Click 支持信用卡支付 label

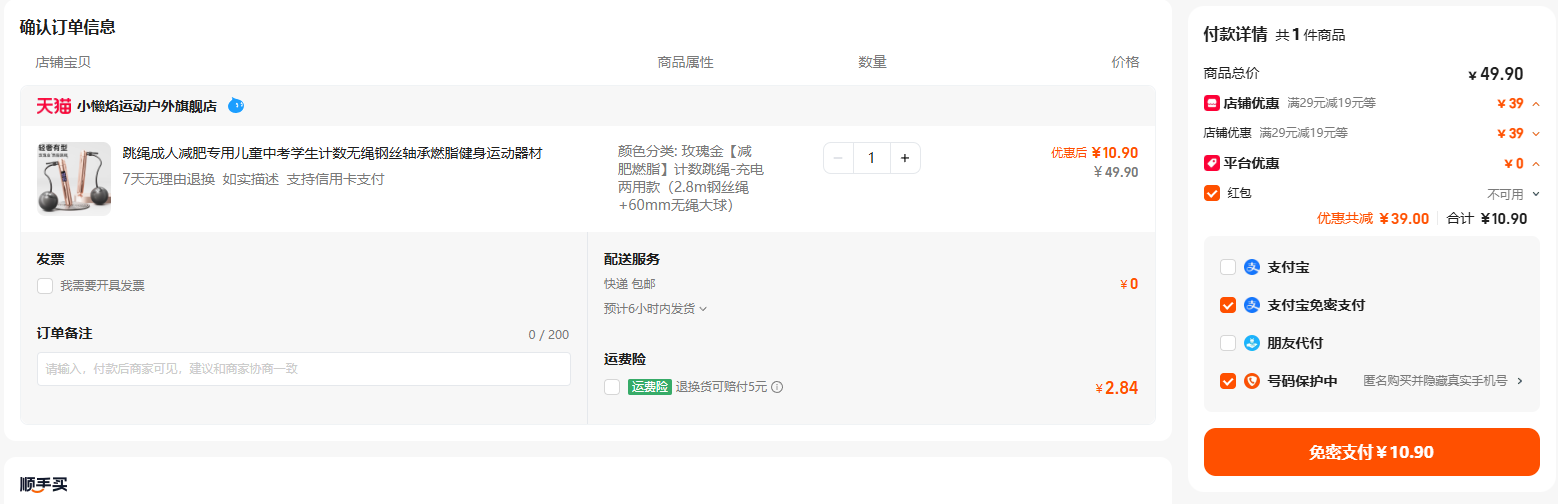tap(335, 180)
